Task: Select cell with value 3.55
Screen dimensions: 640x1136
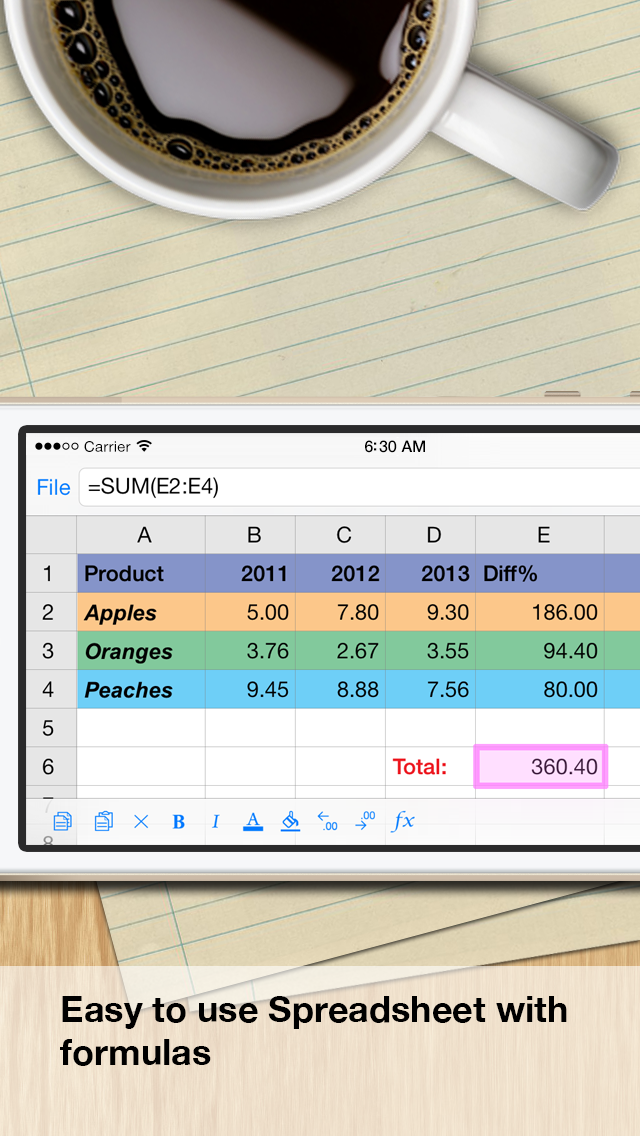Action: (431, 651)
